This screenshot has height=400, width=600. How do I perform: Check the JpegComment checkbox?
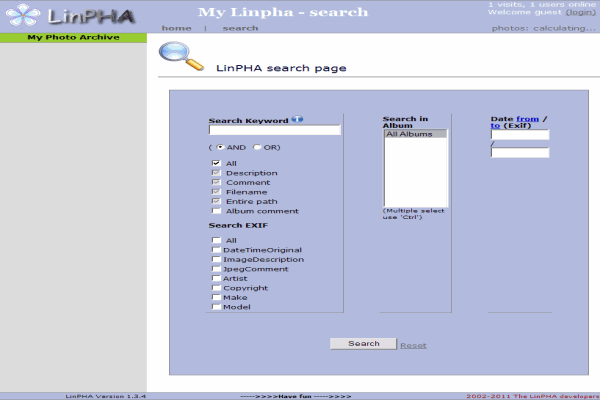[216, 269]
